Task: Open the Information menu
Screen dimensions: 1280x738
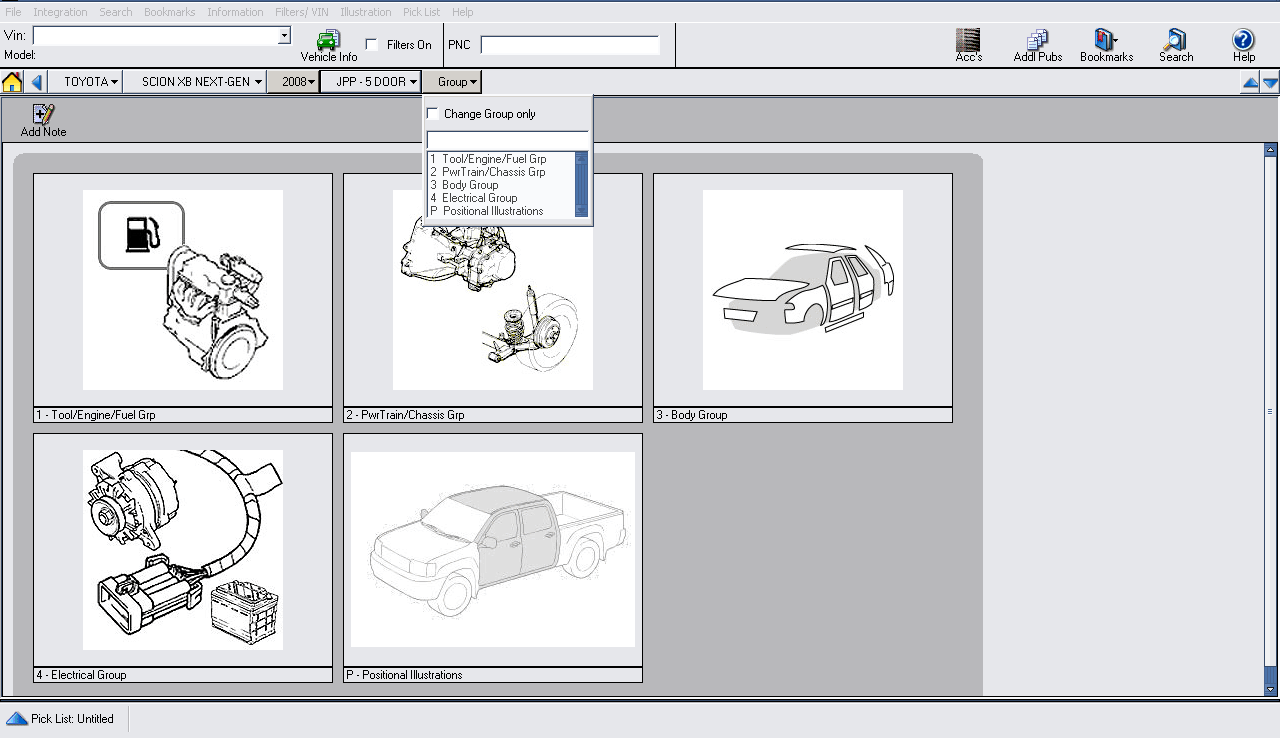Action: [x=235, y=12]
